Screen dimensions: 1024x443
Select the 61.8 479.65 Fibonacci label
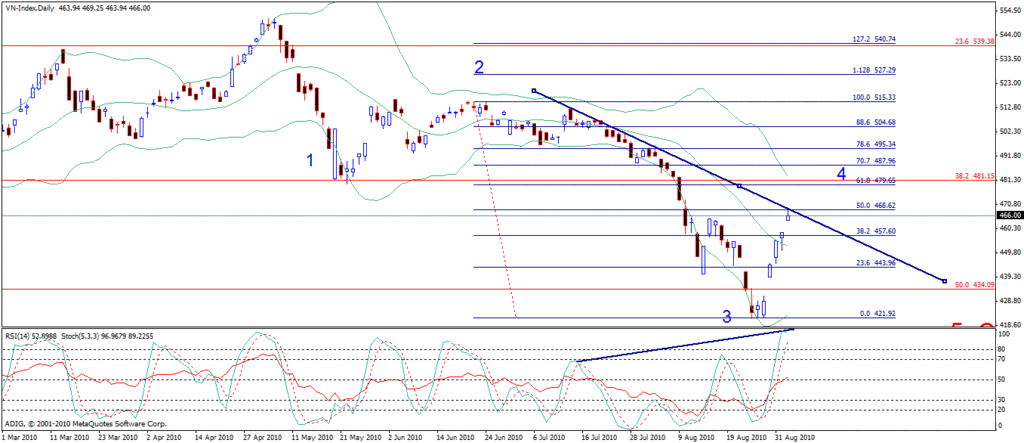[x=876, y=181]
